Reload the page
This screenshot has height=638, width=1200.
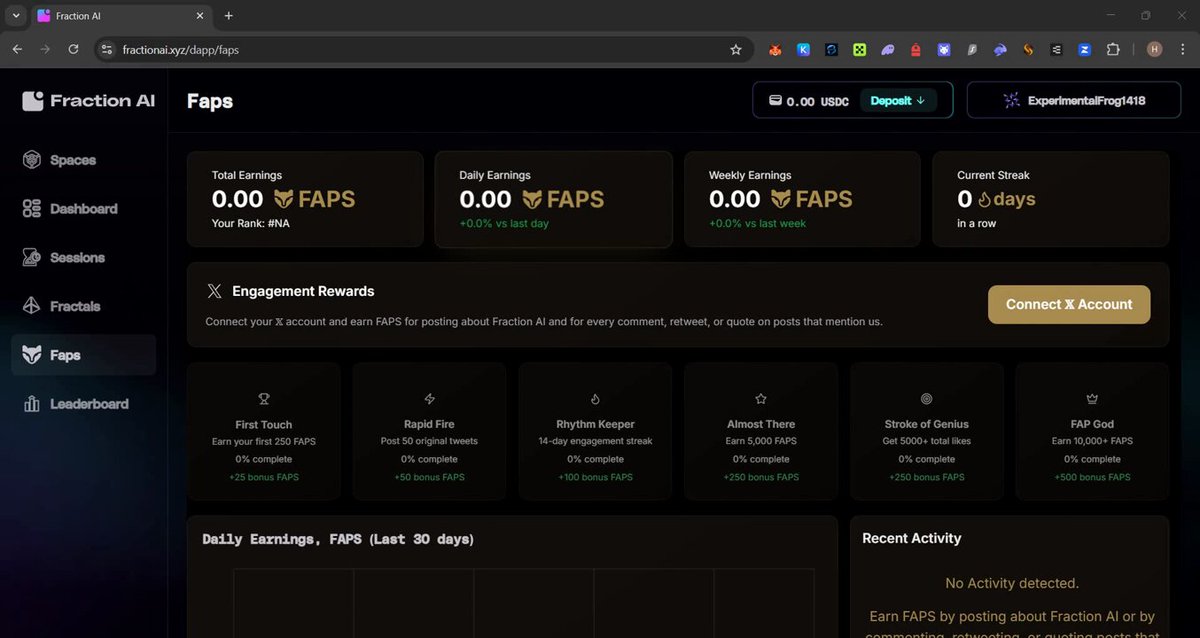pyautogui.click(x=73, y=49)
